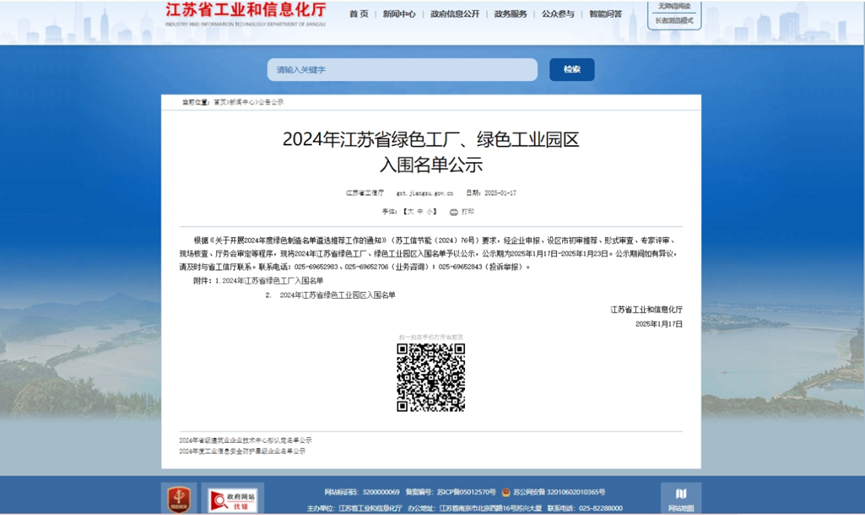
Task: Open 政府信息公开 in the nav bar
Action: [455, 14]
